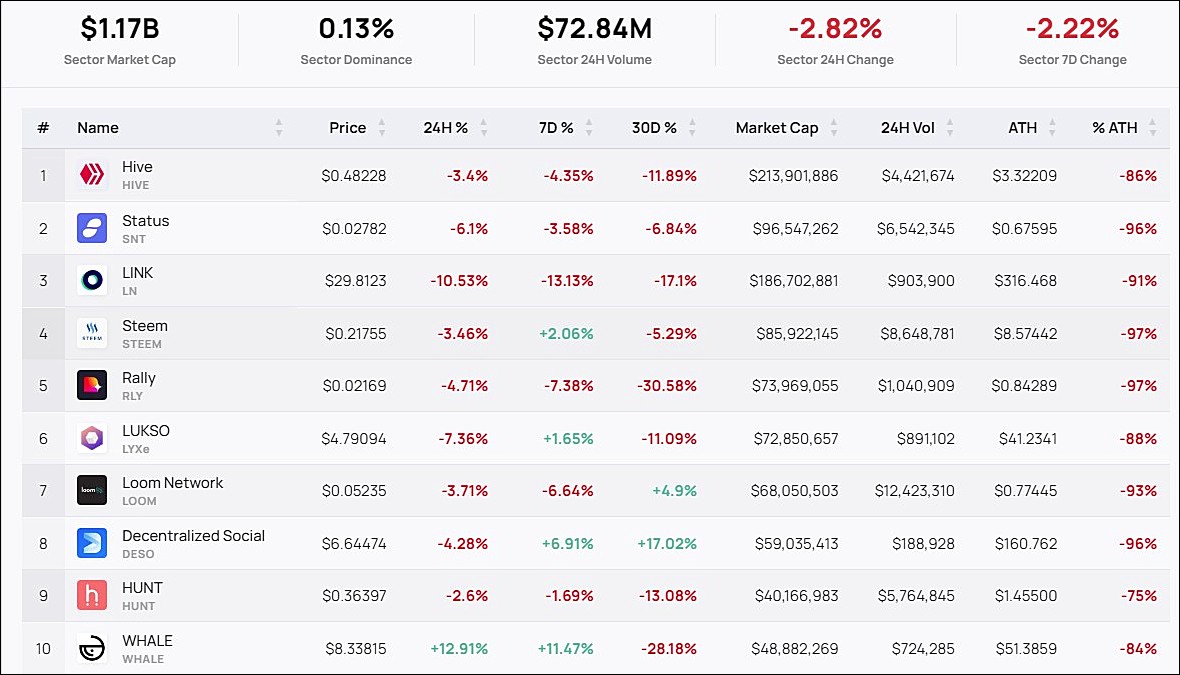The height and width of the screenshot is (675, 1180).
Task: Open the WHALE coin page
Action: click(148, 640)
